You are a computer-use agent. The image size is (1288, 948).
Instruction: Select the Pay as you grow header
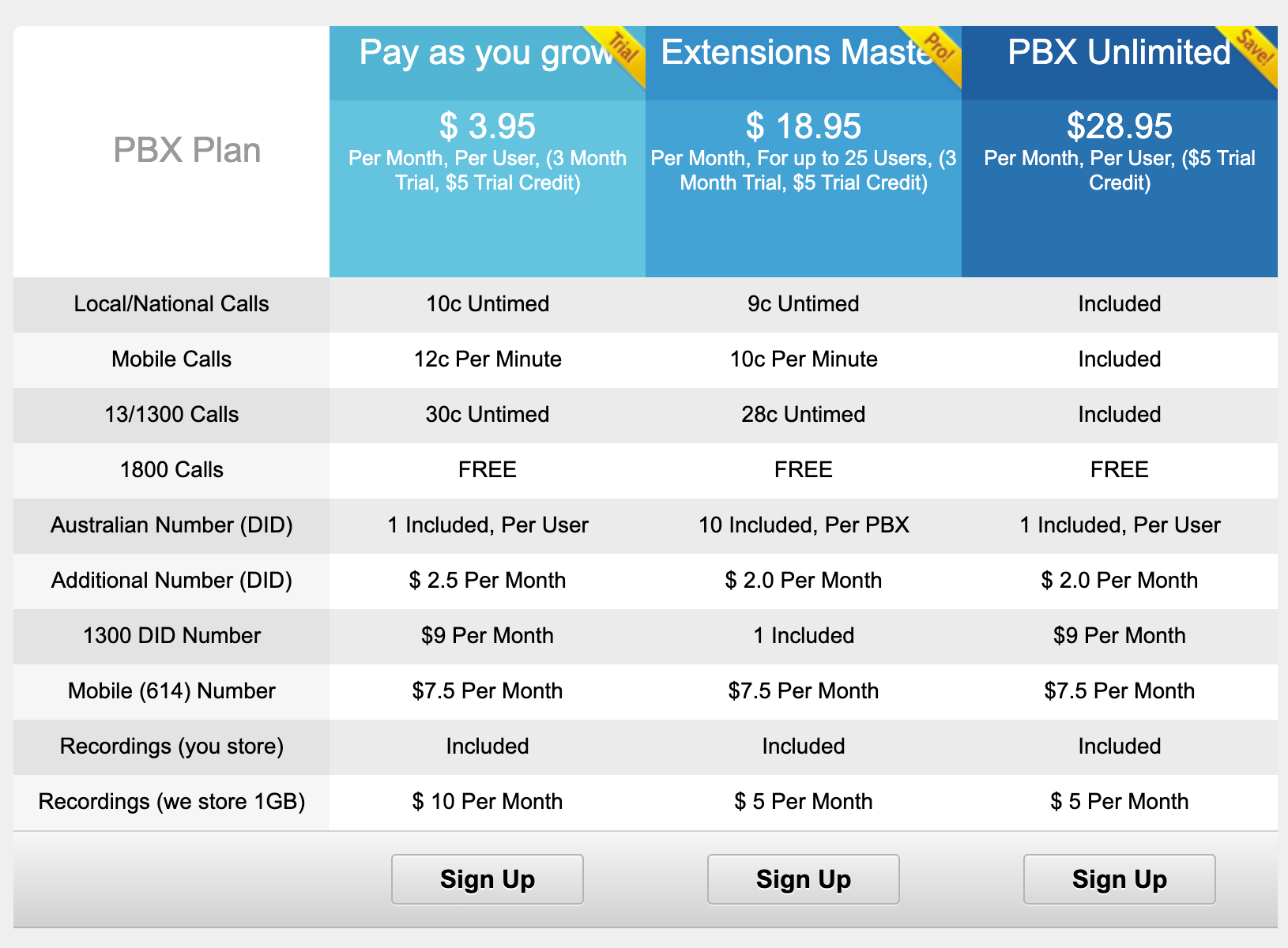coord(487,54)
